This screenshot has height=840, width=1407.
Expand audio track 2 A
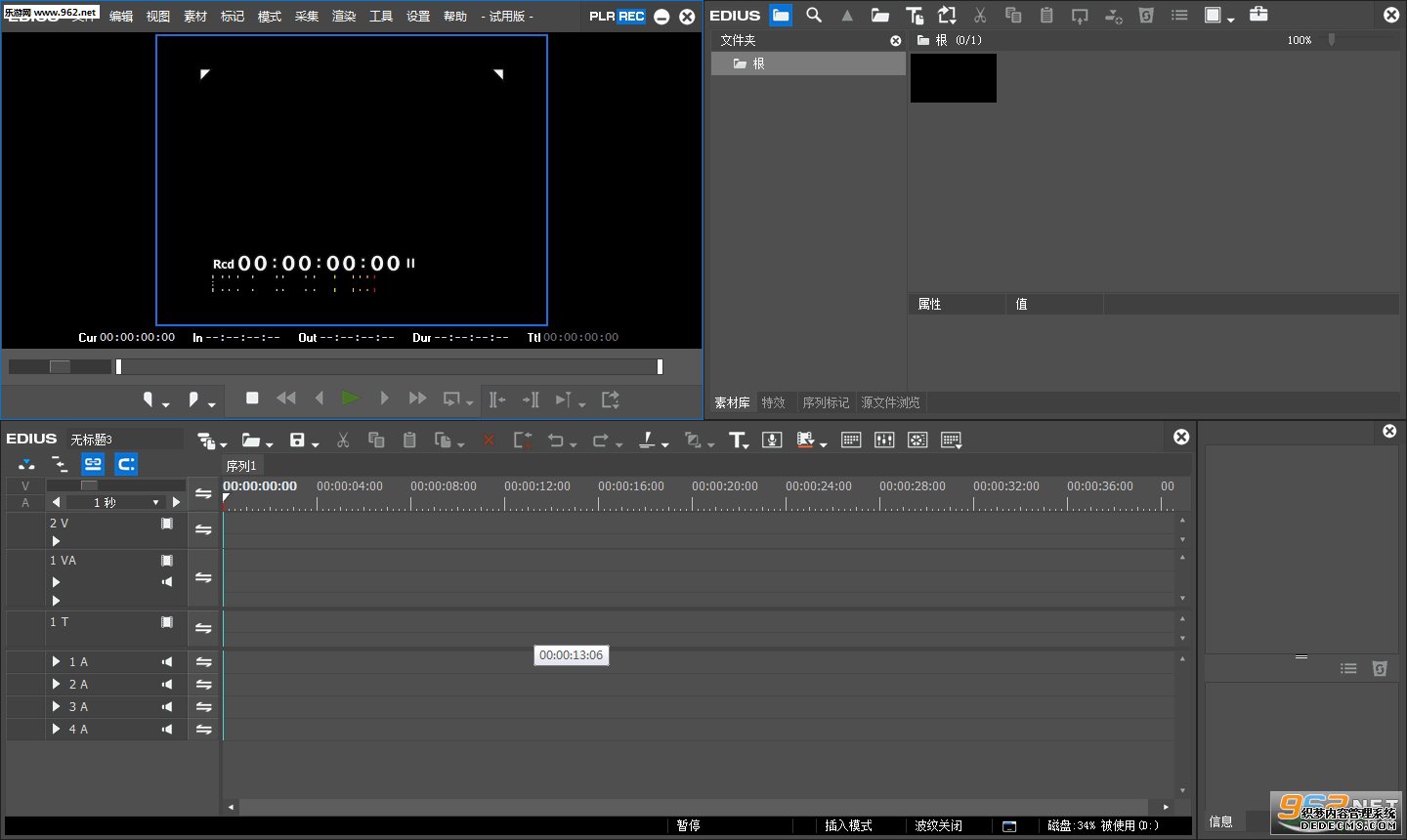(x=56, y=684)
